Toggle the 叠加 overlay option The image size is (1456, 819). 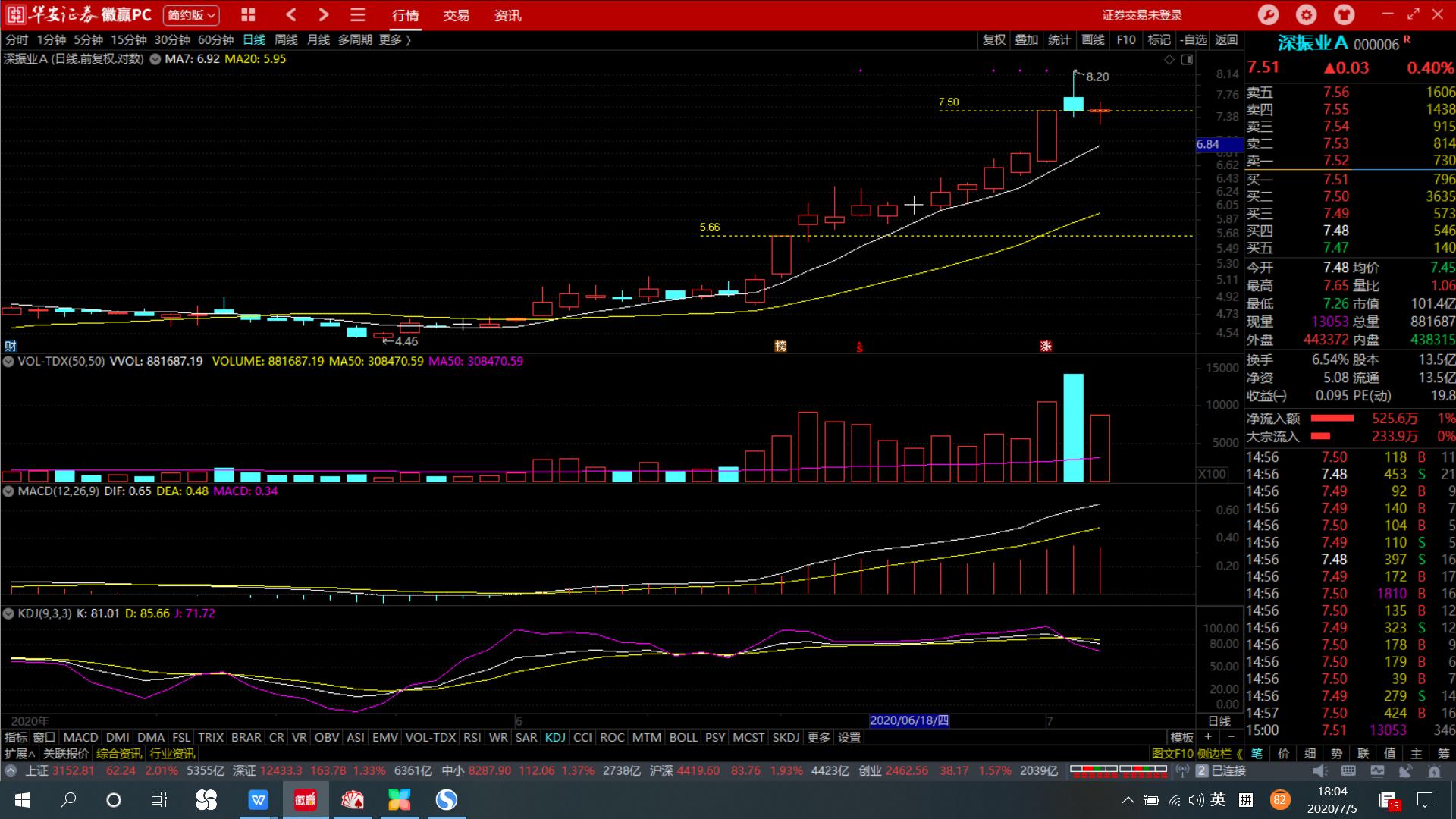[x=1026, y=40]
